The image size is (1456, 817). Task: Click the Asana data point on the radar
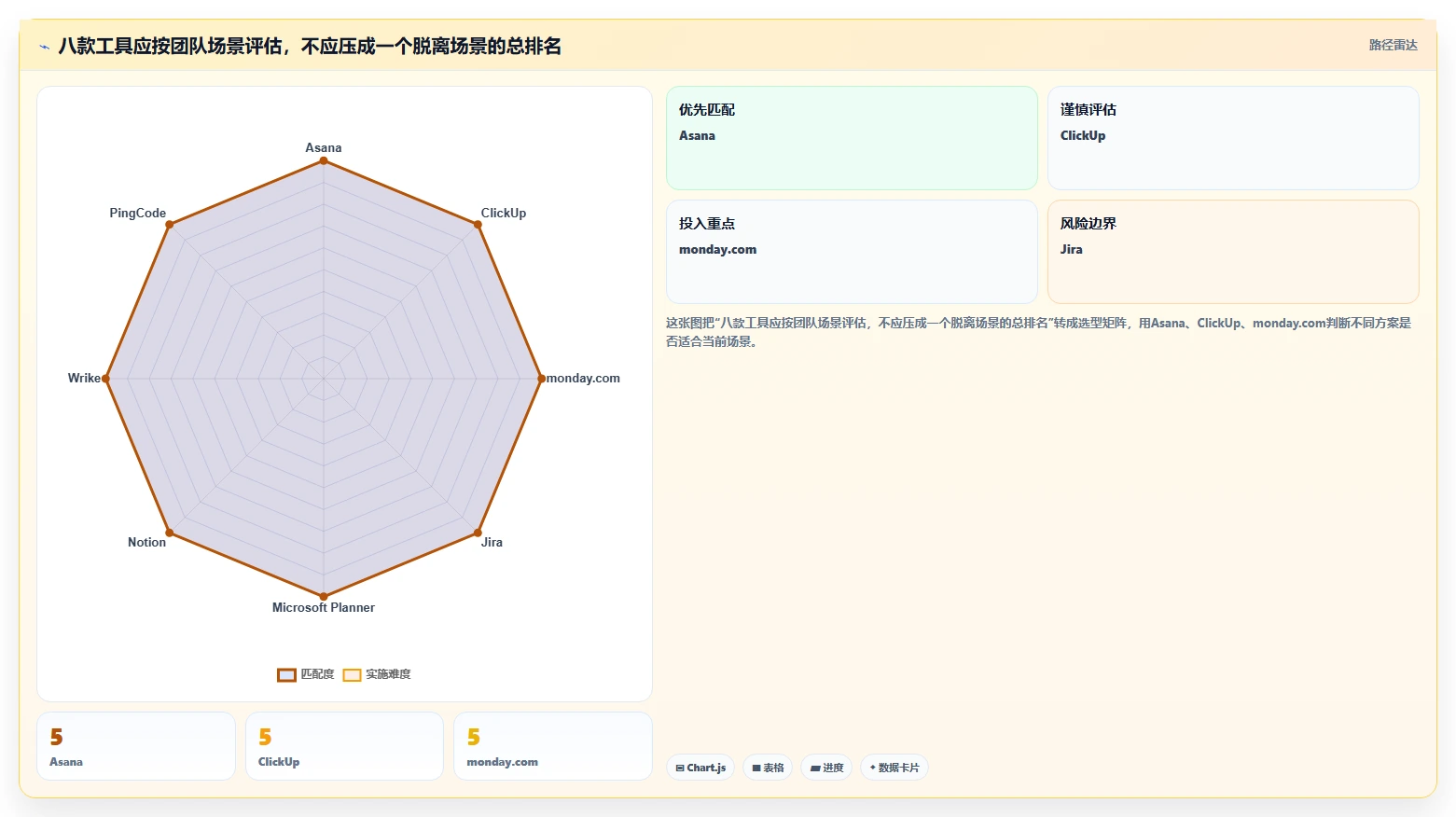pos(324,160)
